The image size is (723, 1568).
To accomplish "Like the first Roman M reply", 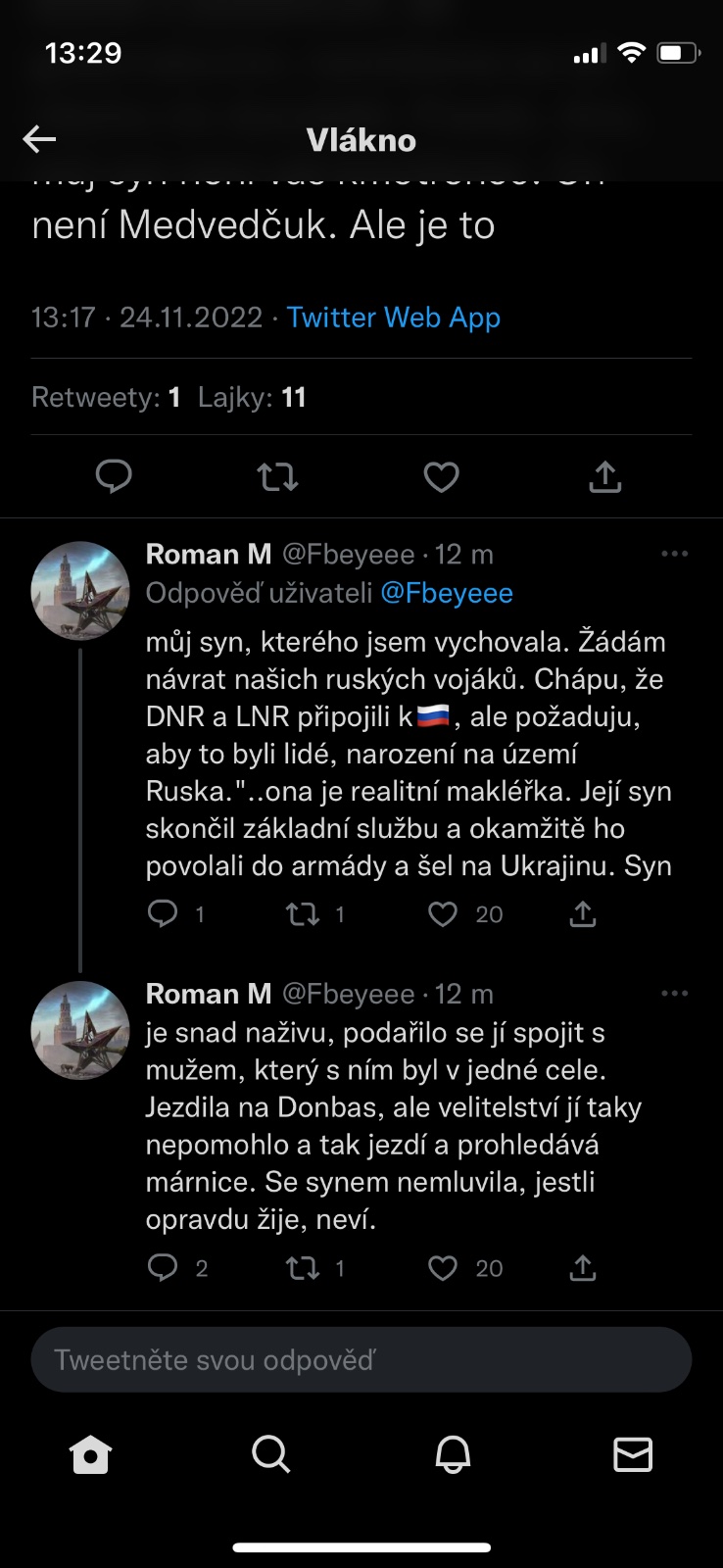I will coord(443,914).
